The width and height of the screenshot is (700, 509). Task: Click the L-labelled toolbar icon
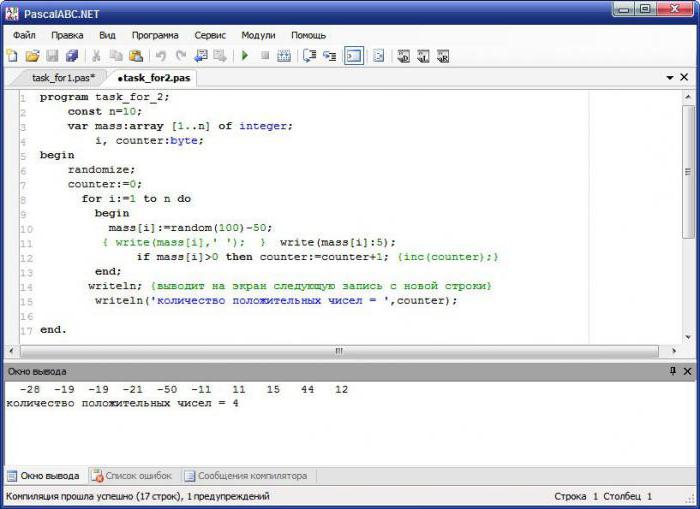click(x=423, y=56)
